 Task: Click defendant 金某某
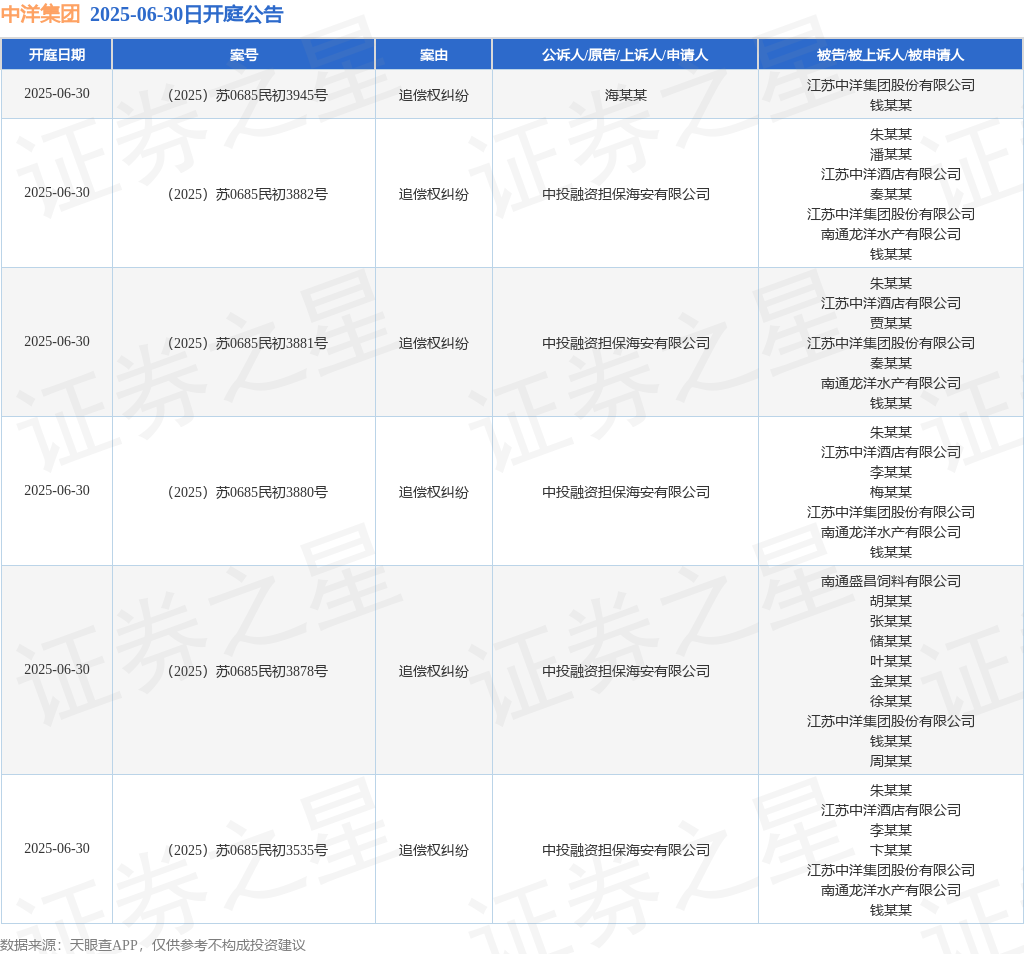891,680
